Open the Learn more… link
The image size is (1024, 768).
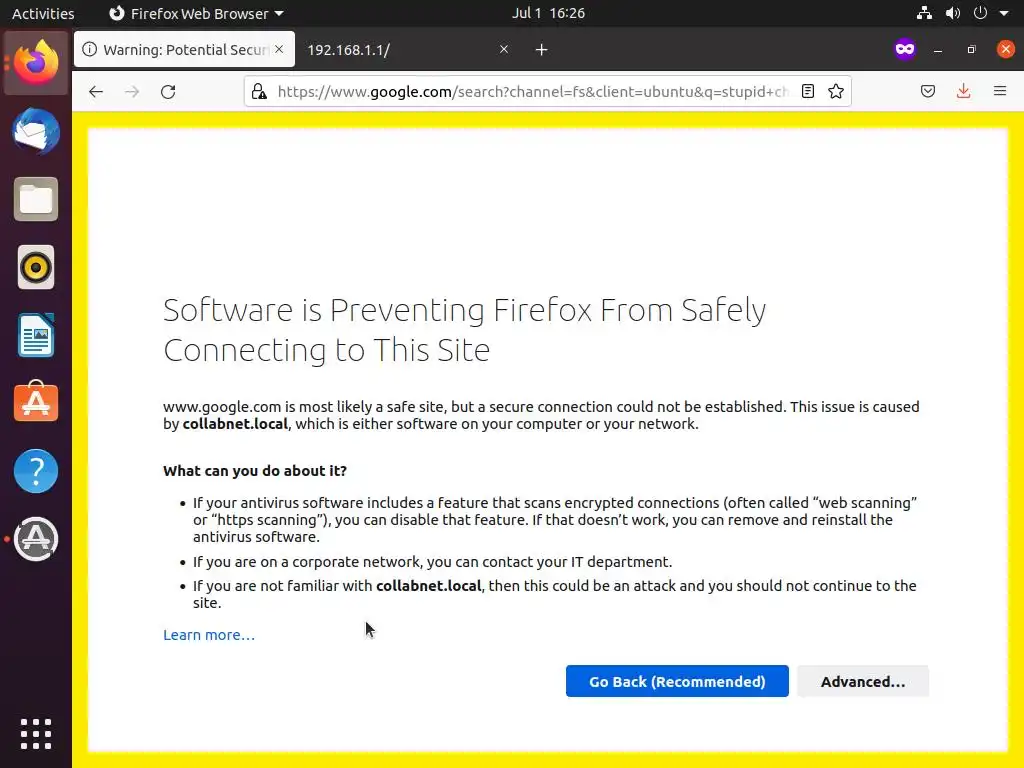pos(209,635)
